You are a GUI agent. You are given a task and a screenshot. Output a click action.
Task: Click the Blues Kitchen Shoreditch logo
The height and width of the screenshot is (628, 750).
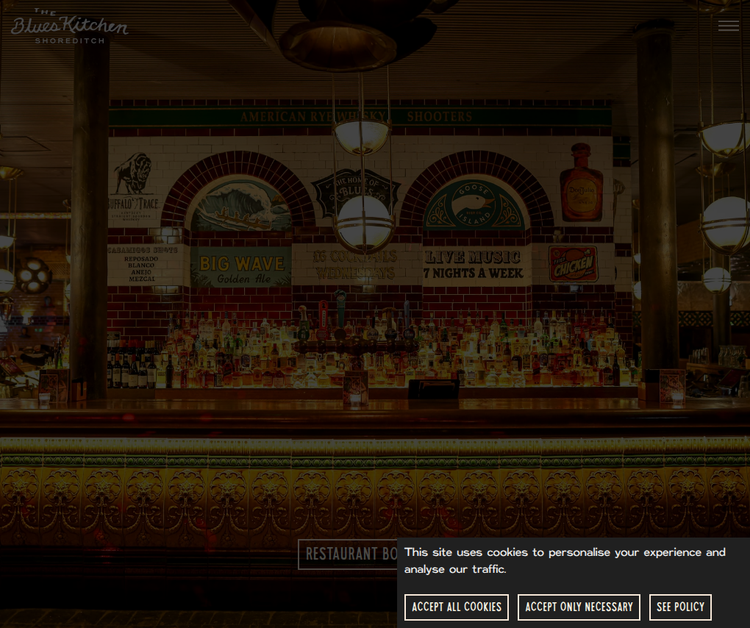[69, 26]
